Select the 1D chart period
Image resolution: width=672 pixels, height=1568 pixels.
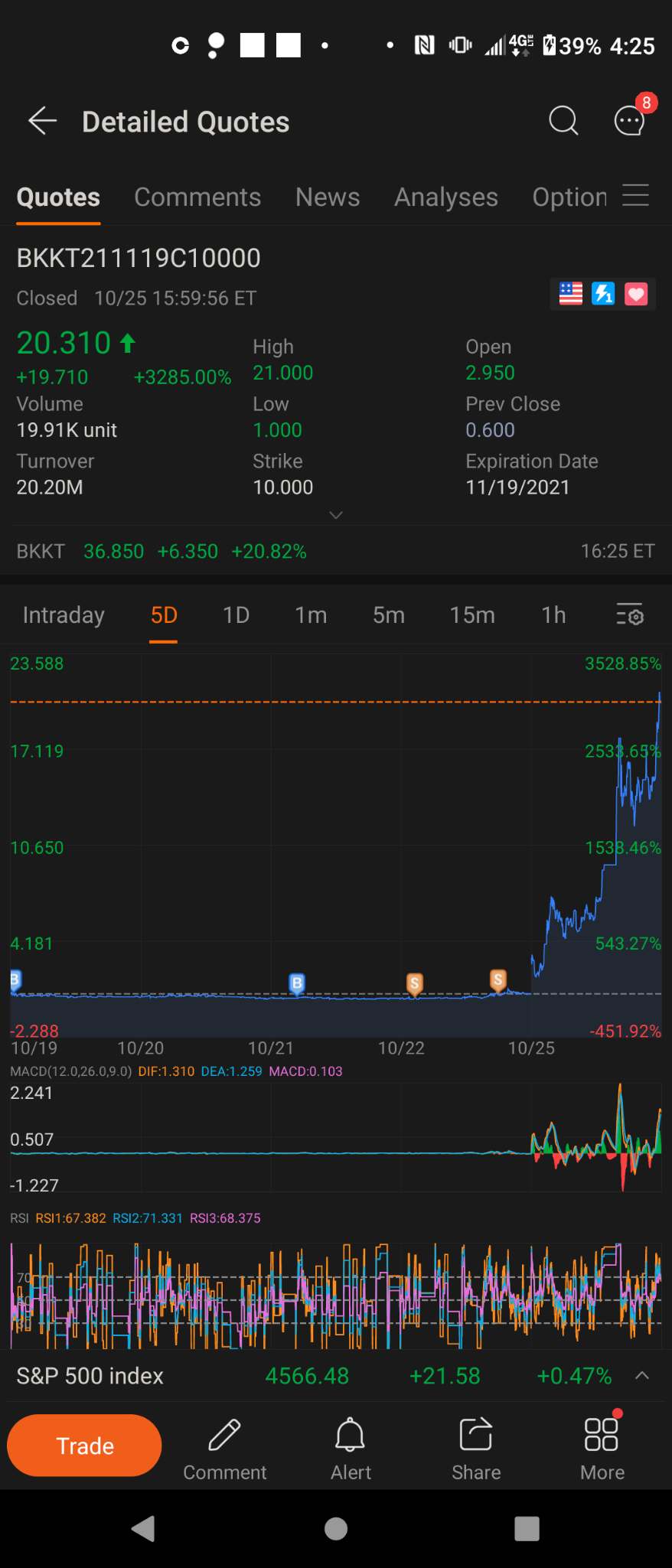click(236, 615)
